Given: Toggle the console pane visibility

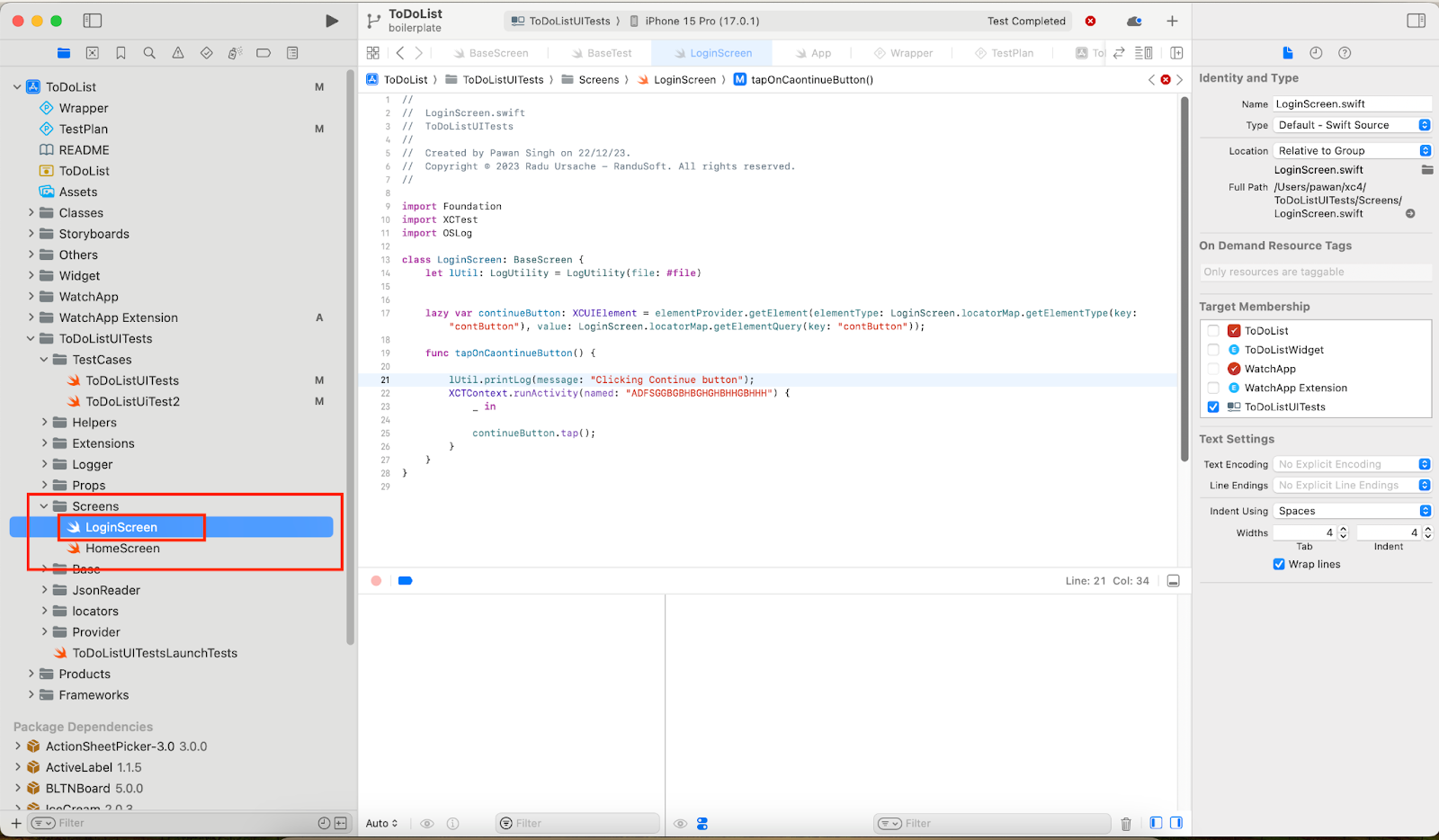Looking at the screenshot, I should point(1176,823).
